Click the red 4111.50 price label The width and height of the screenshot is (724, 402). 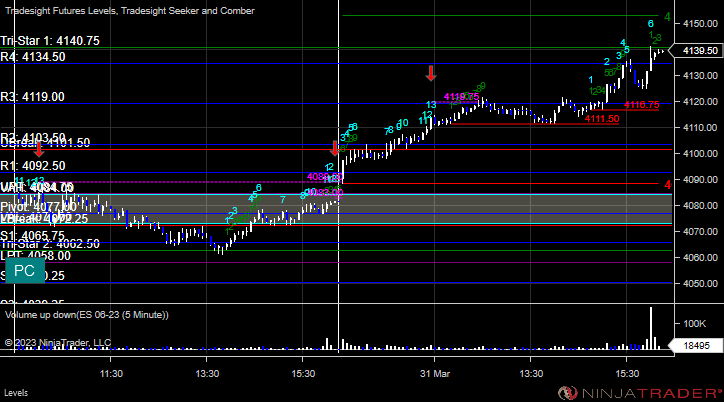[x=602, y=119]
